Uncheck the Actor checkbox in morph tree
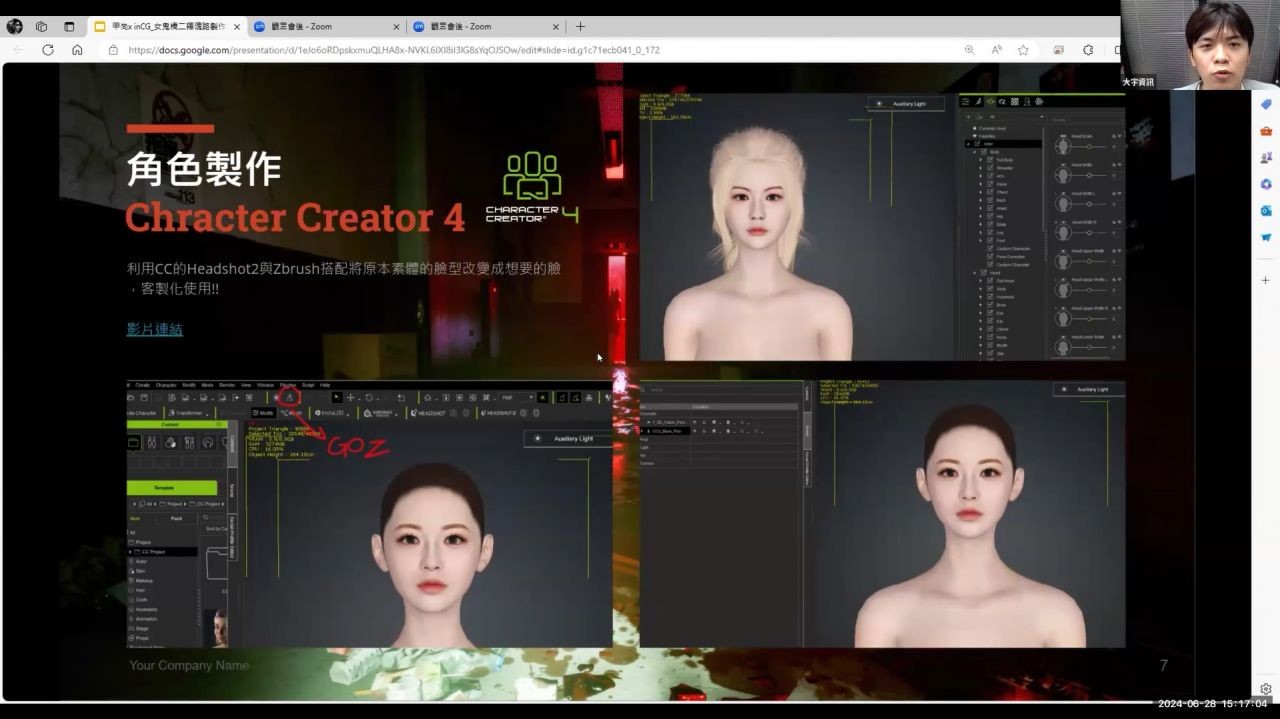 (x=978, y=144)
